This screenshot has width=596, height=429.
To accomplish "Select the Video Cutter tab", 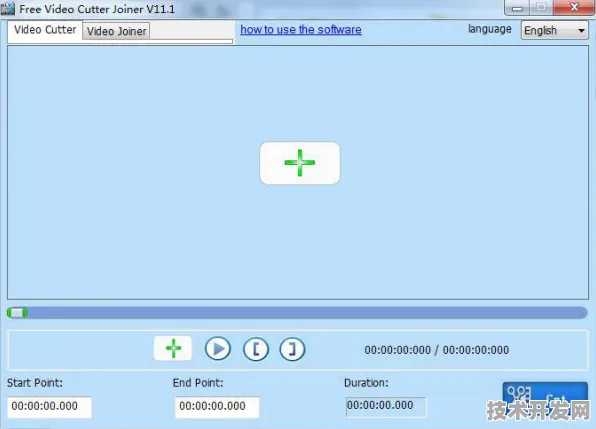I will [45, 30].
